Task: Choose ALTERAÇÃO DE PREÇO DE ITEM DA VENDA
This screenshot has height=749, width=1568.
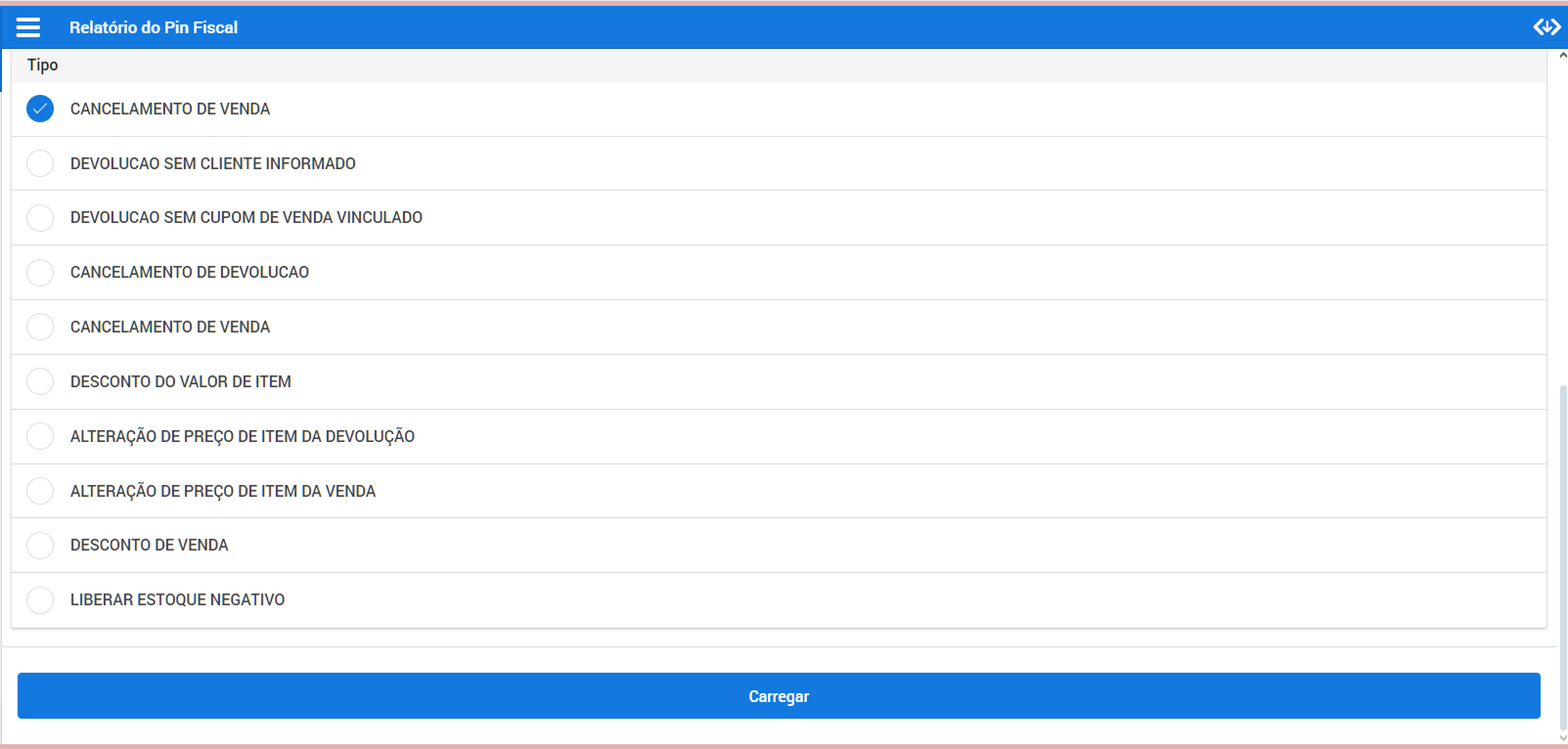Action: click(x=40, y=491)
